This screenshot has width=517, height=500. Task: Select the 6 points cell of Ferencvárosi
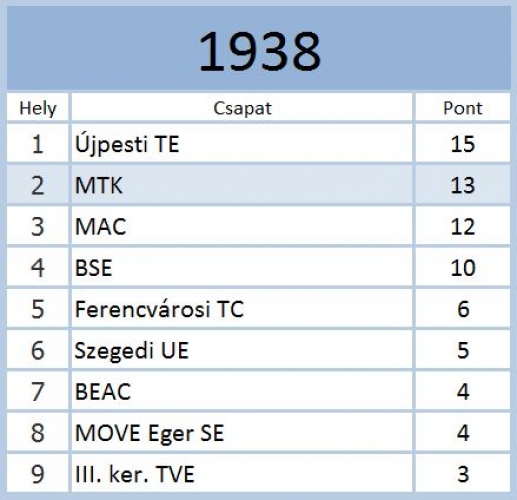pyautogui.click(x=463, y=309)
